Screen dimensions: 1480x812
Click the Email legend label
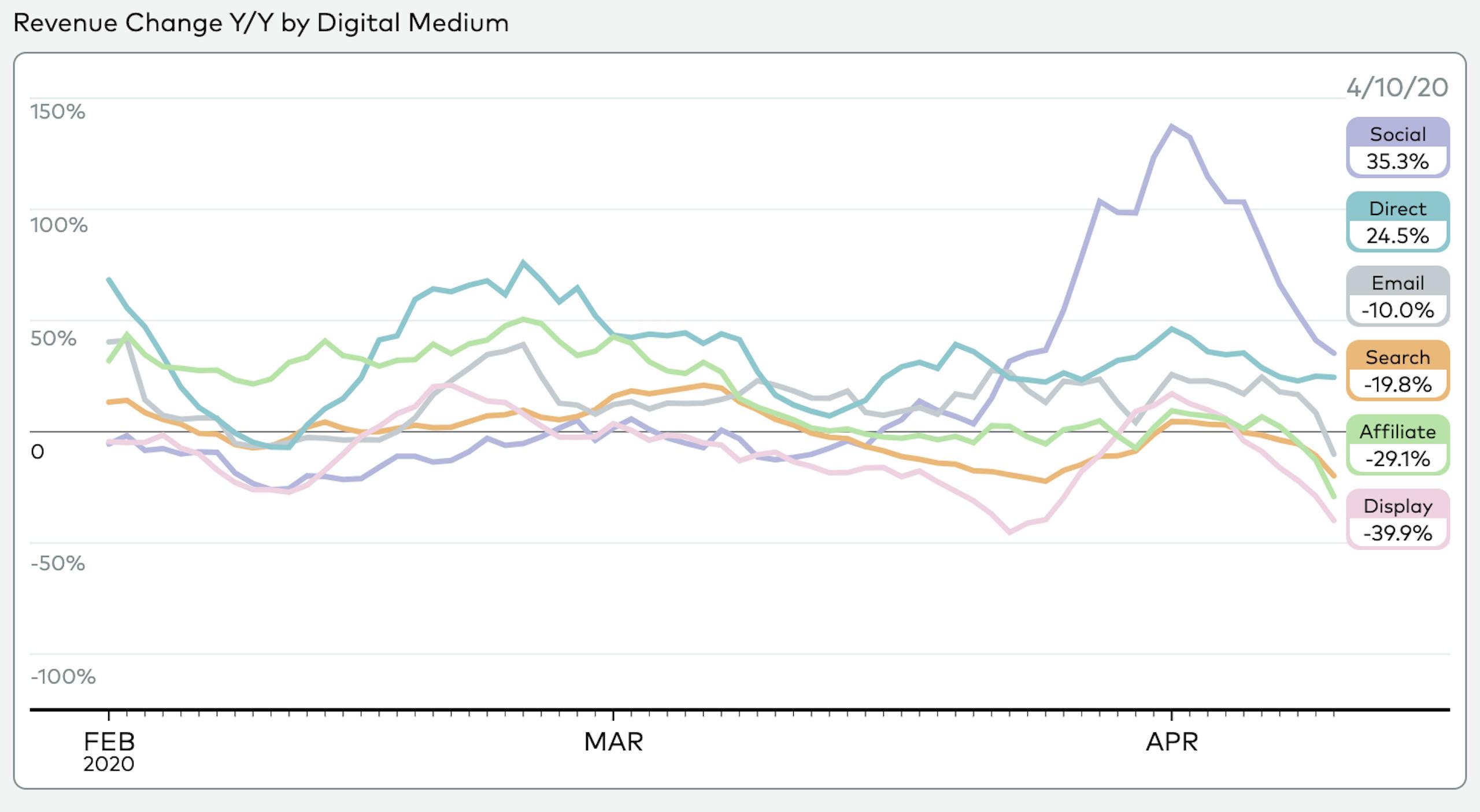point(1397,283)
